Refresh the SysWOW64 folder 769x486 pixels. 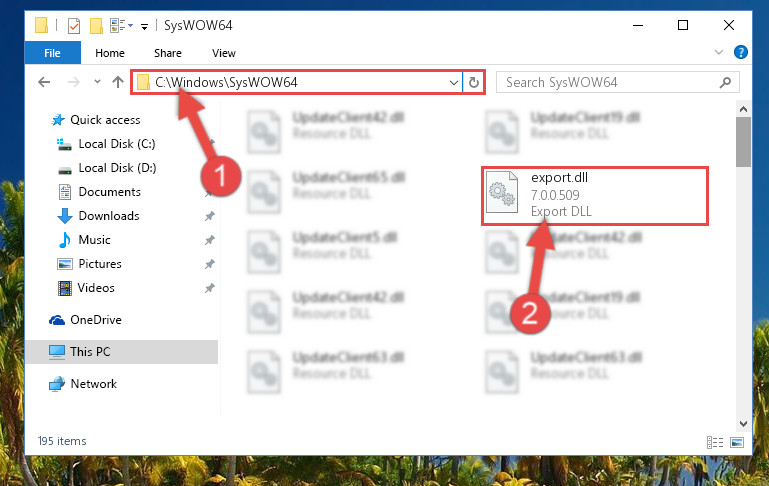point(474,82)
